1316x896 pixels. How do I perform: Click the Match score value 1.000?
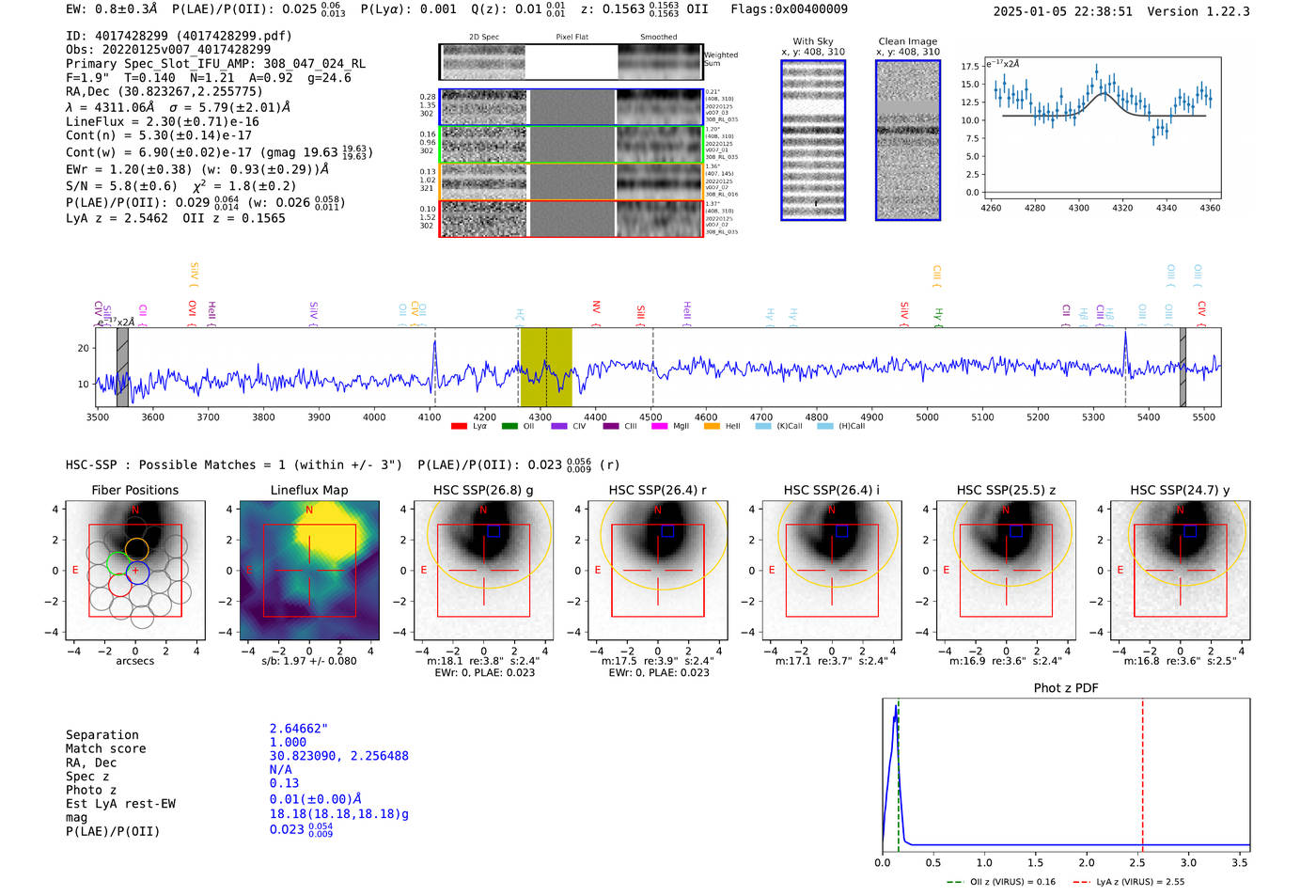tap(288, 742)
